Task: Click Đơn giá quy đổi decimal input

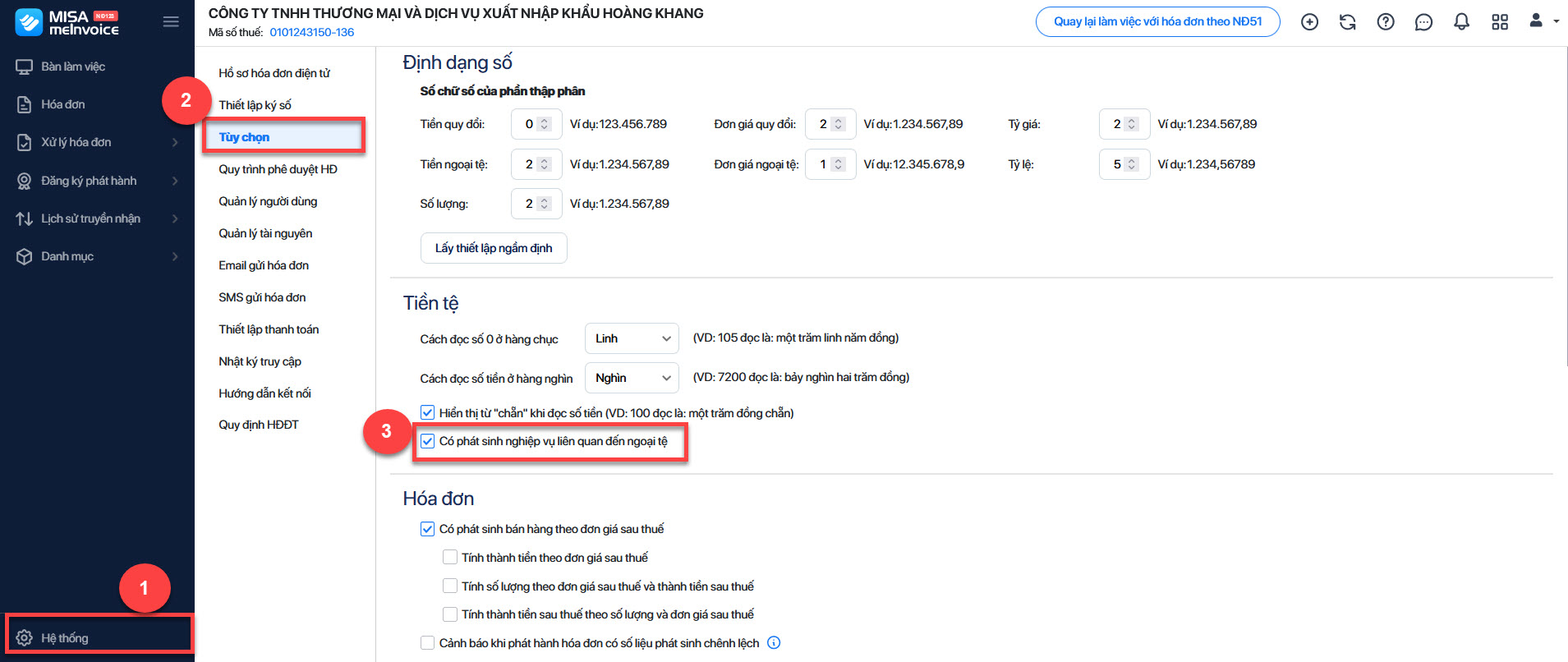Action: pos(830,124)
